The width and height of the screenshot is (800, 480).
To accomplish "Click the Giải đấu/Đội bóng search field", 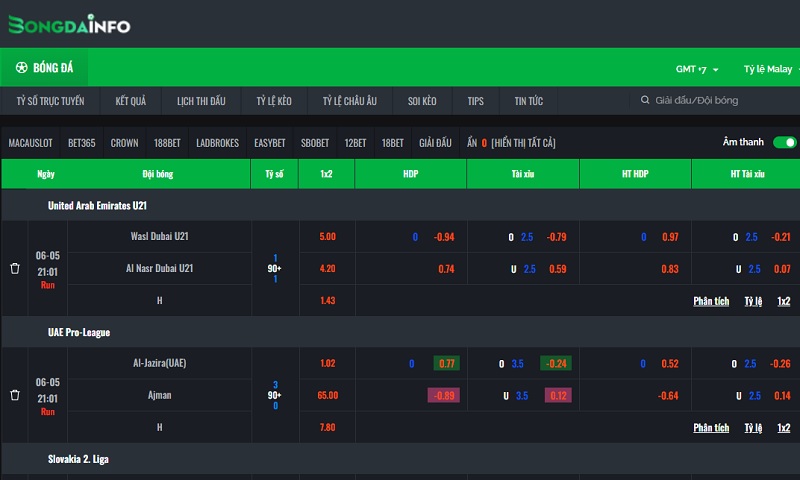I will coord(720,101).
